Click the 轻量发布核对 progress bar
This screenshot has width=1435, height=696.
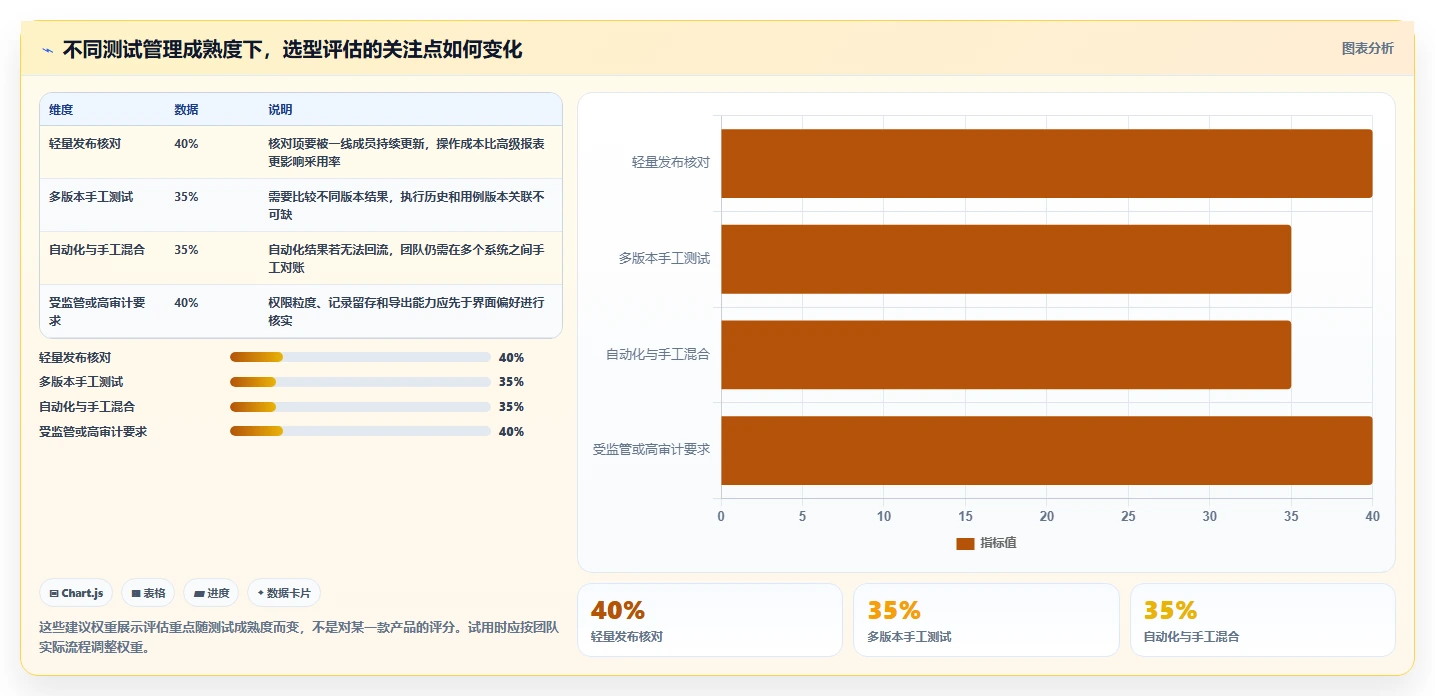click(x=360, y=357)
